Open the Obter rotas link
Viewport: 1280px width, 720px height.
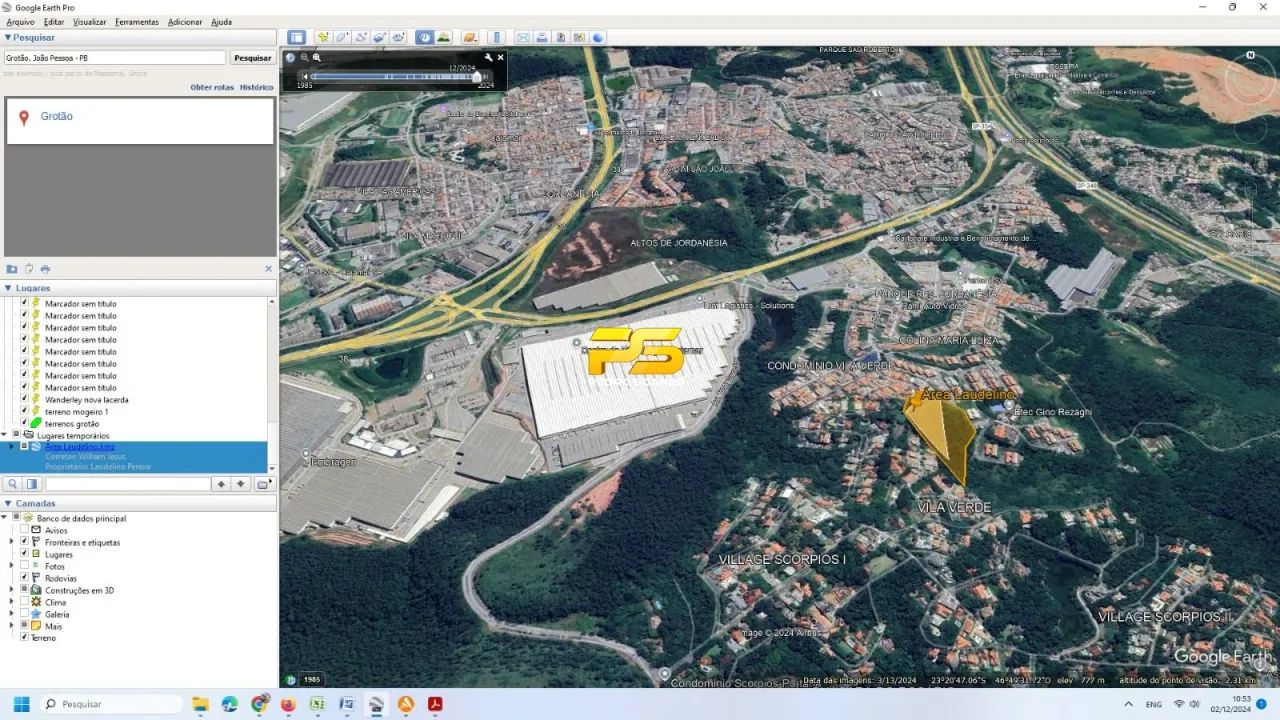[x=212, y=87]
